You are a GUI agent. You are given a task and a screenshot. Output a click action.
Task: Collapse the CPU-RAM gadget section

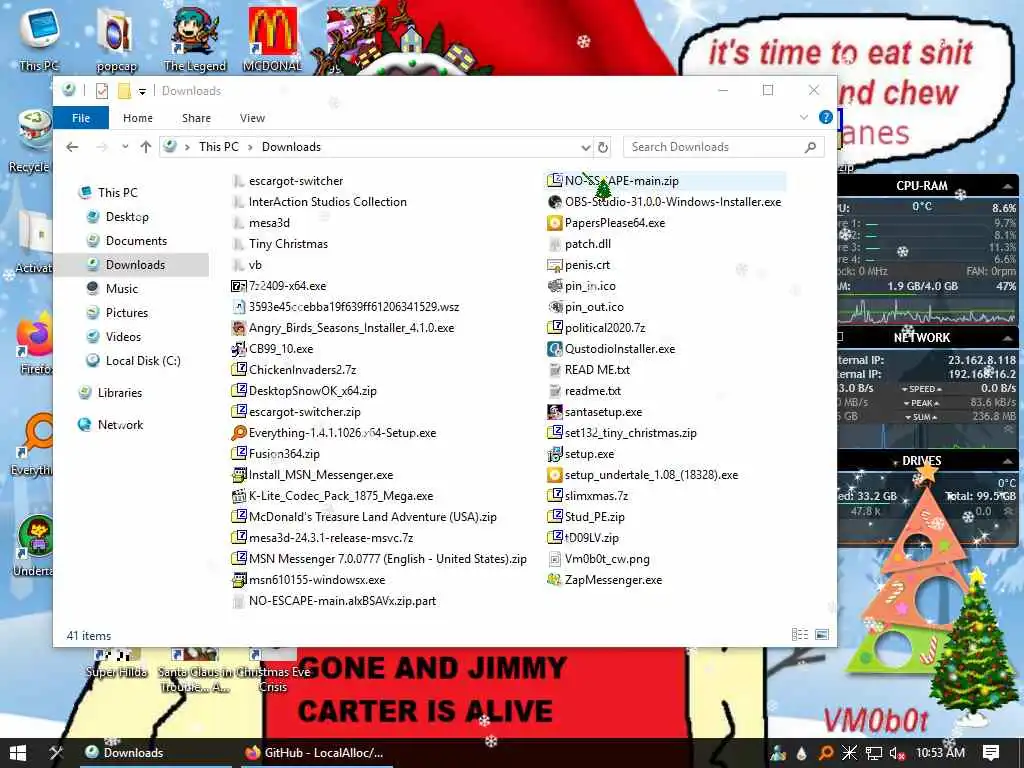[1008, 186]
